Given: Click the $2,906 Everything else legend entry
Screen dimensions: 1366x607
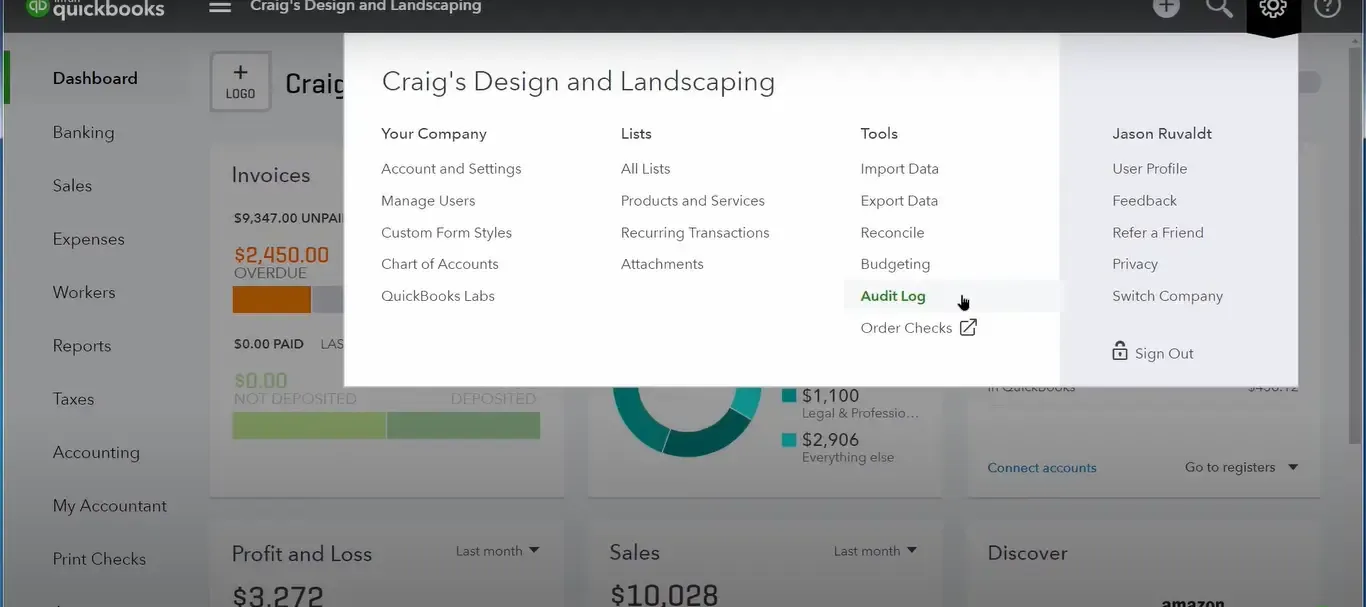Looking at the screenshot, I should pyautogui.click(x=839, y=447).
